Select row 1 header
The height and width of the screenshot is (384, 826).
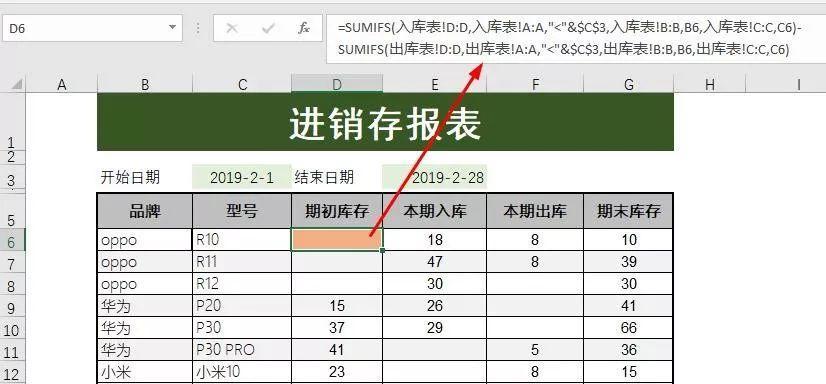(x=13, y=122)
